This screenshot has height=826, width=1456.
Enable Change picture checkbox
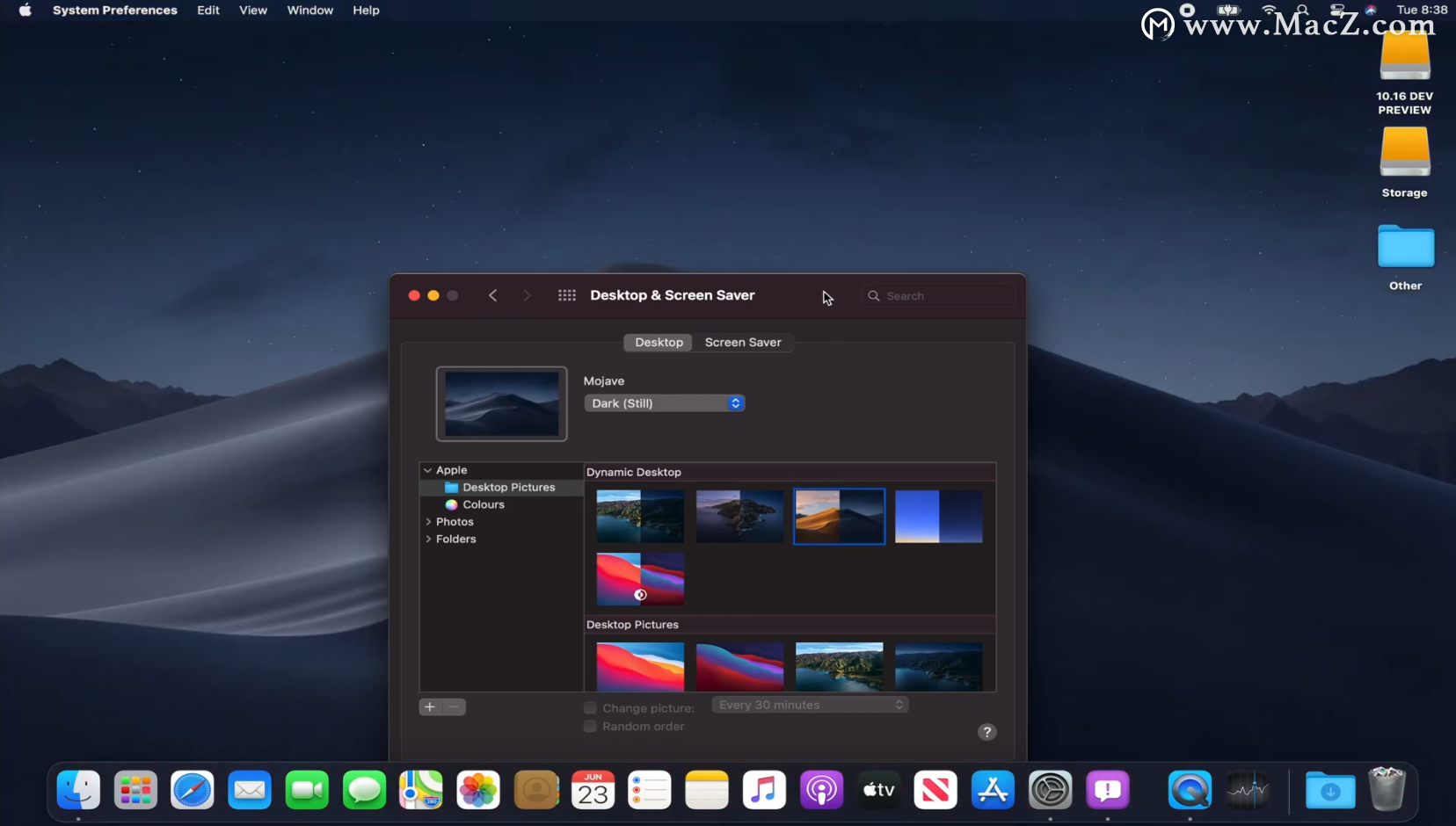coord(591,708)
